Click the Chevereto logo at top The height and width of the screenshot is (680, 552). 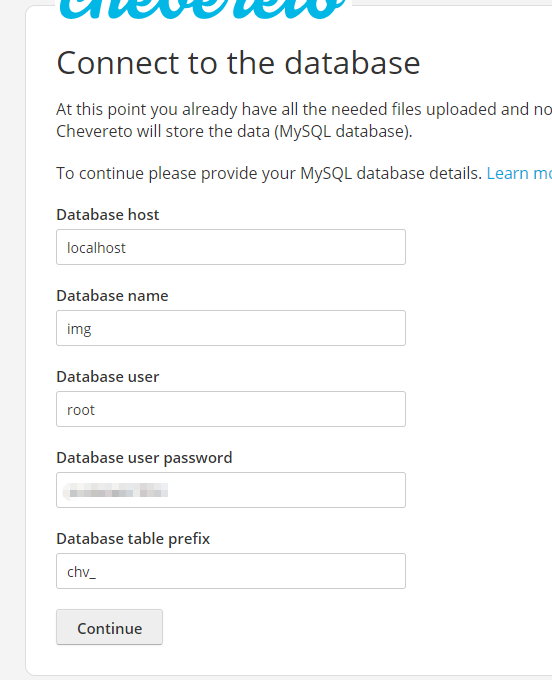coord(202,10)
